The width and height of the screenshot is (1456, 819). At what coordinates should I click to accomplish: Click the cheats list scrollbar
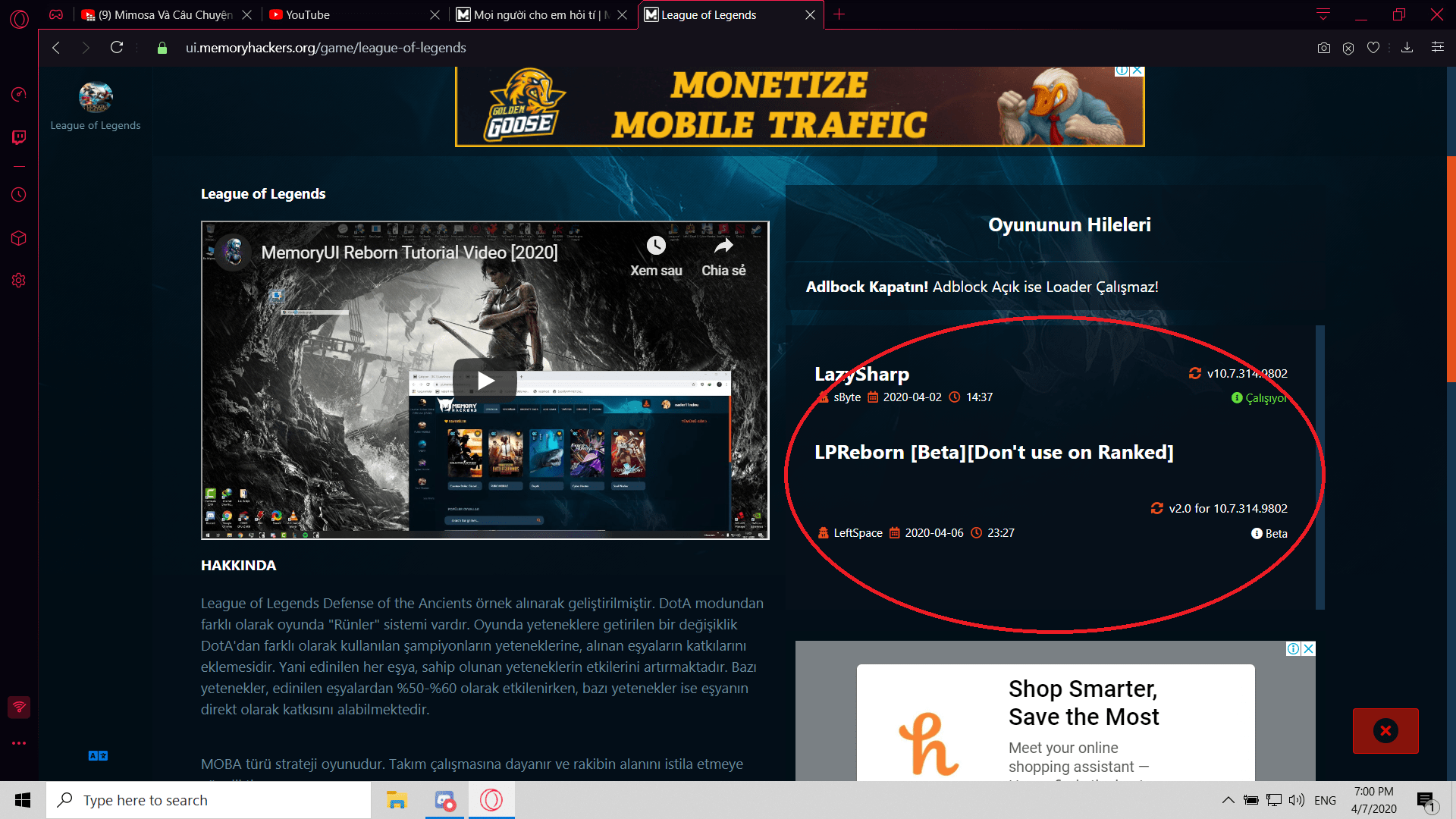coord(1320,466)
